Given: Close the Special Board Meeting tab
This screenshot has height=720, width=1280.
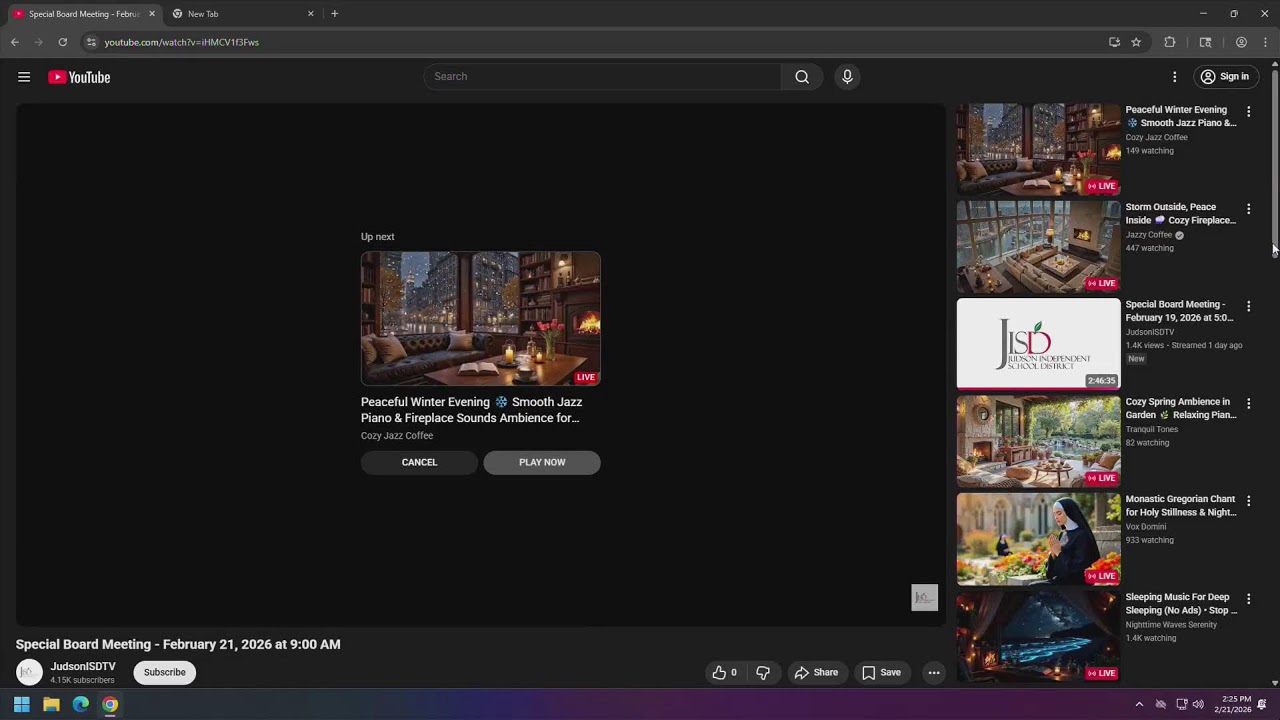Looking at the screenshot, I should [x=152, y=14].
